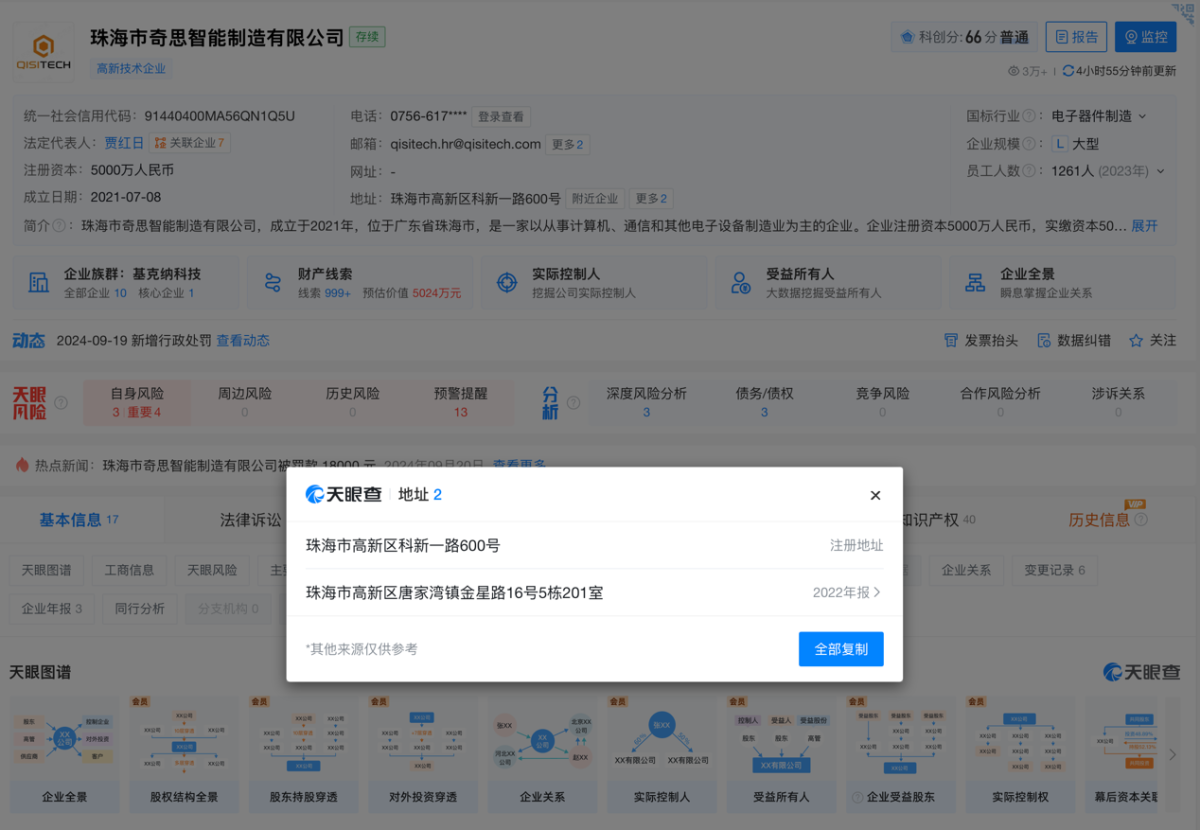Click the QISITECH company logo
Image resolution: width=1200 pixels, height=830 pixels.
click(x=42, y=50)
